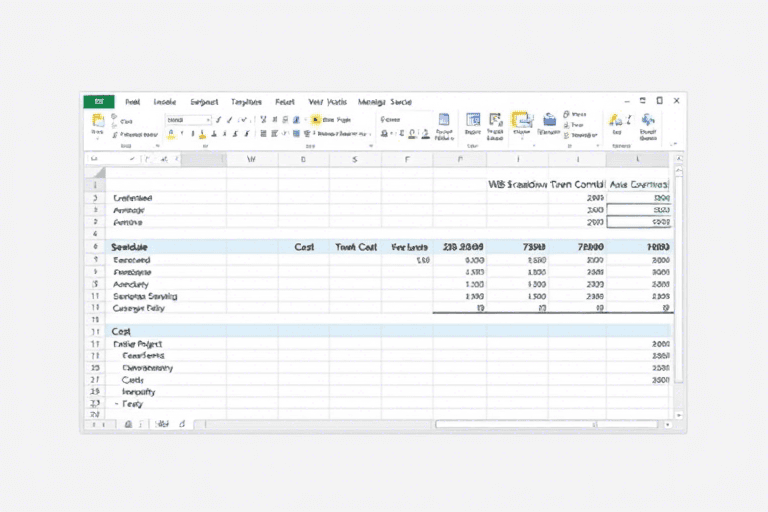Toggle the center alignment button in the ribbon
The height and width of the screenshot is (512, 768).
coord(275,134)
